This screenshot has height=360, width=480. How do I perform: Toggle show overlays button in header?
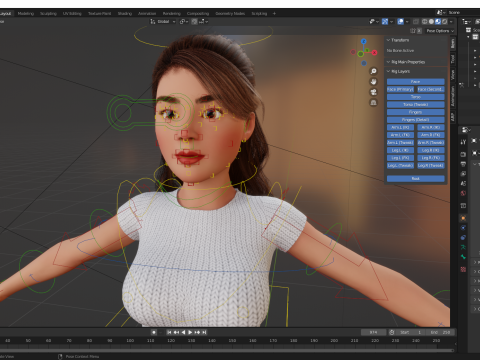pyautogui.click(x=401, y=22)
